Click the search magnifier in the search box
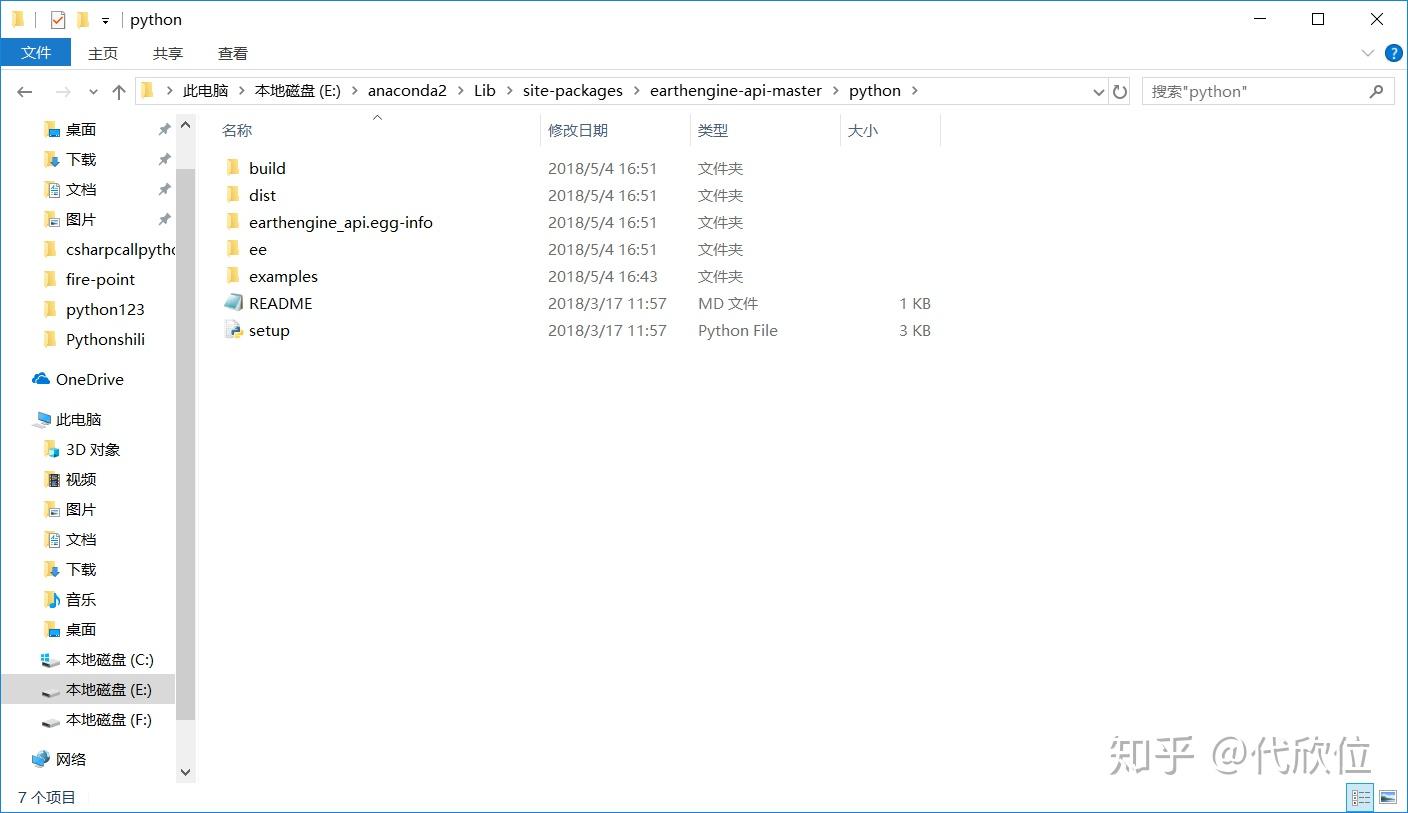Screen dimensions: 1408x813 point(1375,91)
